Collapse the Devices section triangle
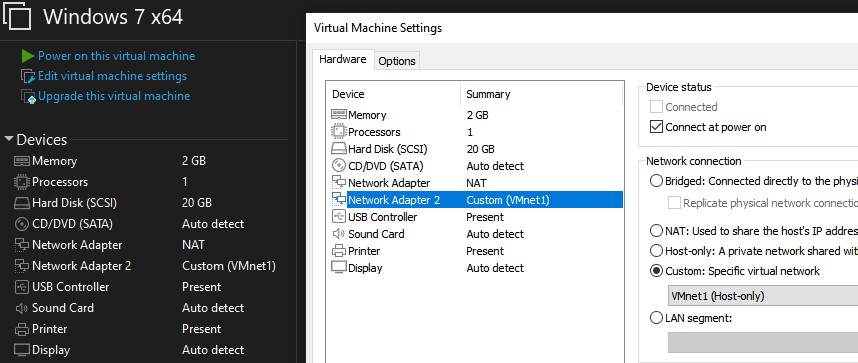 [x=9, y=139]
